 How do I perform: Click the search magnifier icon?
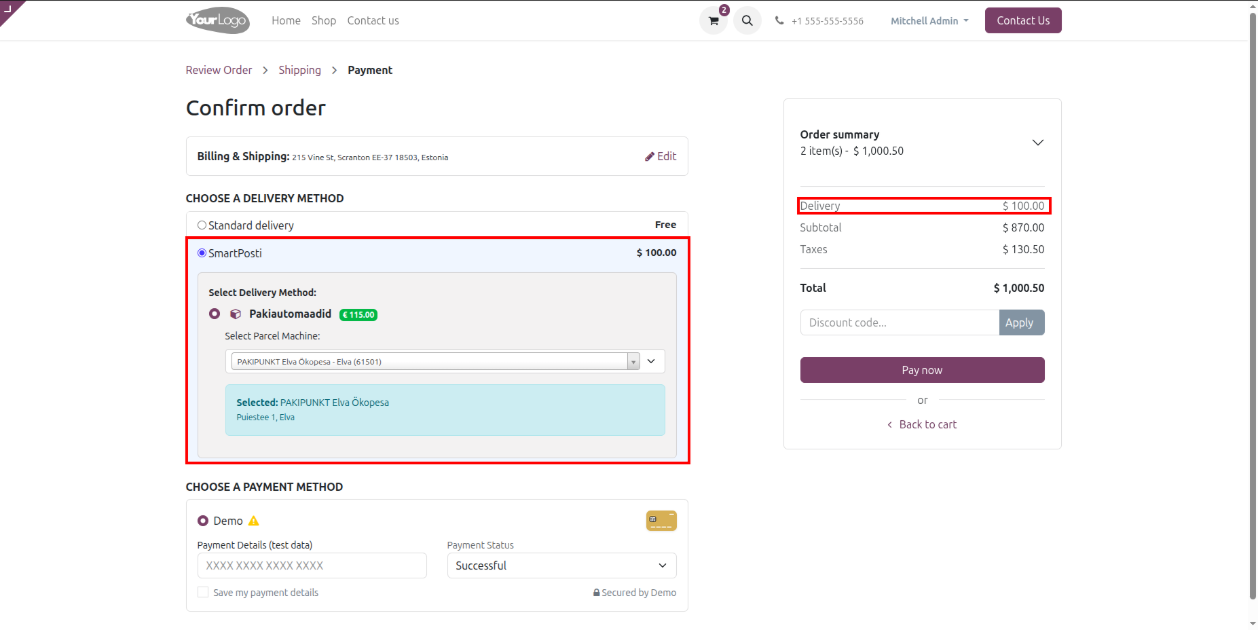point(747,21)
